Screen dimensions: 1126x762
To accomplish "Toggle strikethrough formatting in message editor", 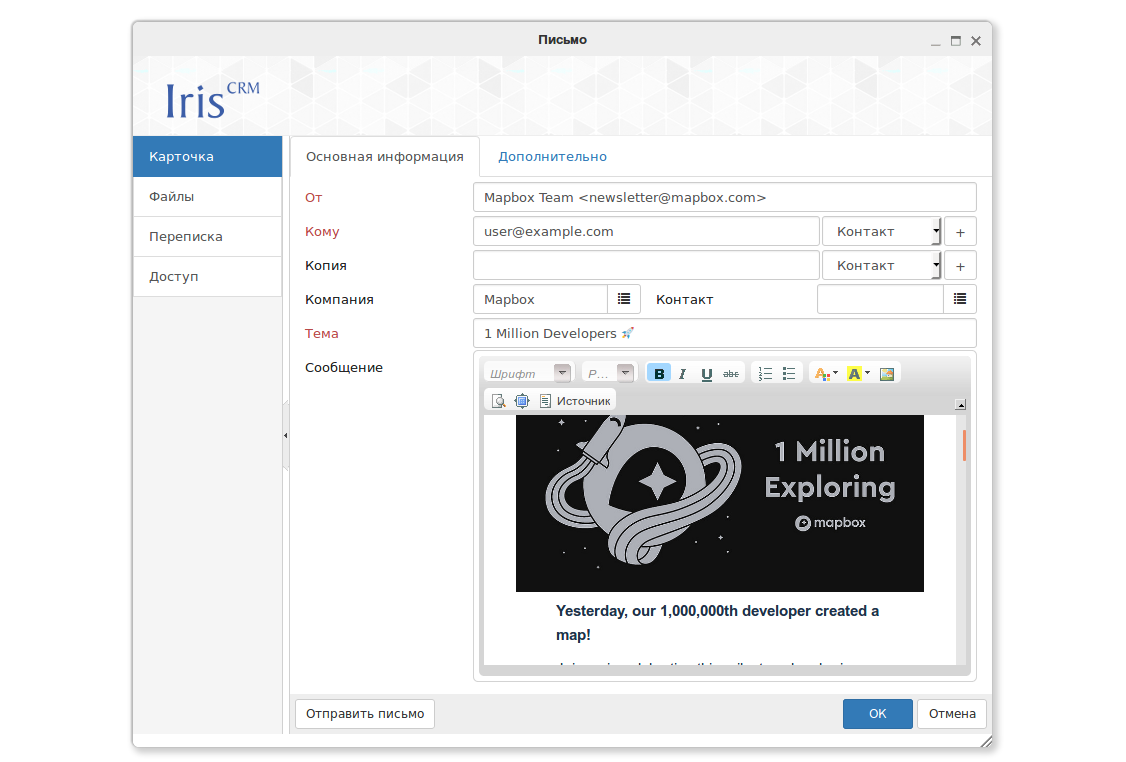I will tap(730, 373).
